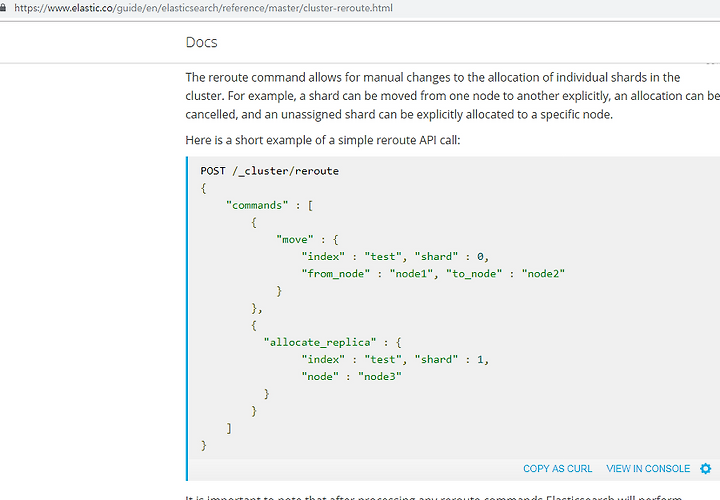Click the "node1" value in code
The image size is (720, 500).
tap(411, 274)
